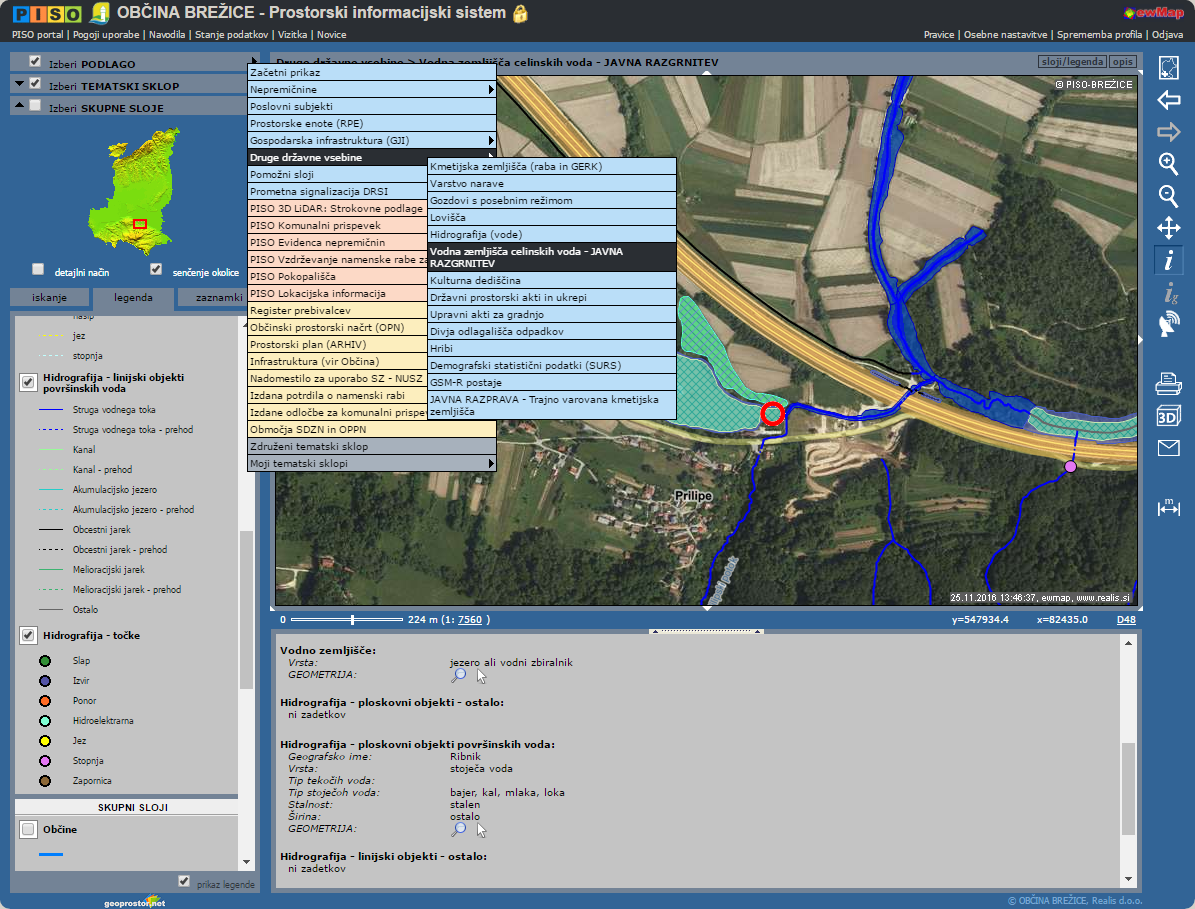Click the Odjava logout link
The width and height of the screenshot is (1195, 909).
pos(1167,34)
